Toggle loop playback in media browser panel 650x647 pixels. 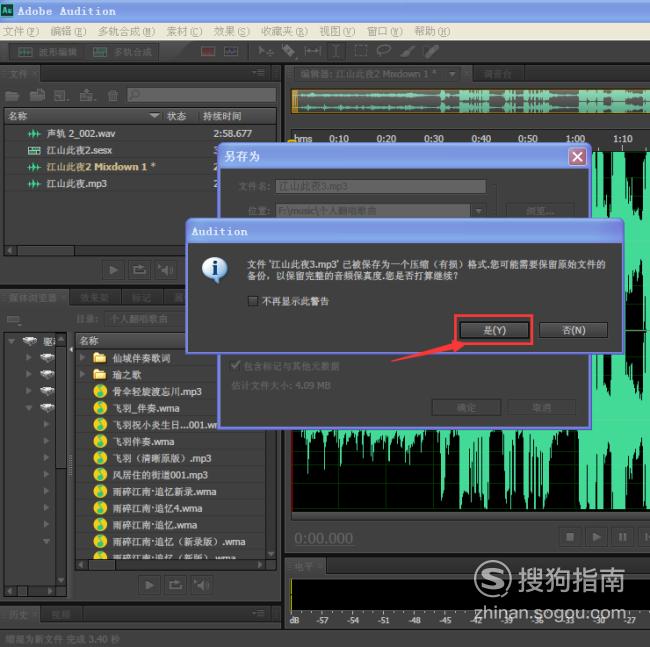[175, 585]
